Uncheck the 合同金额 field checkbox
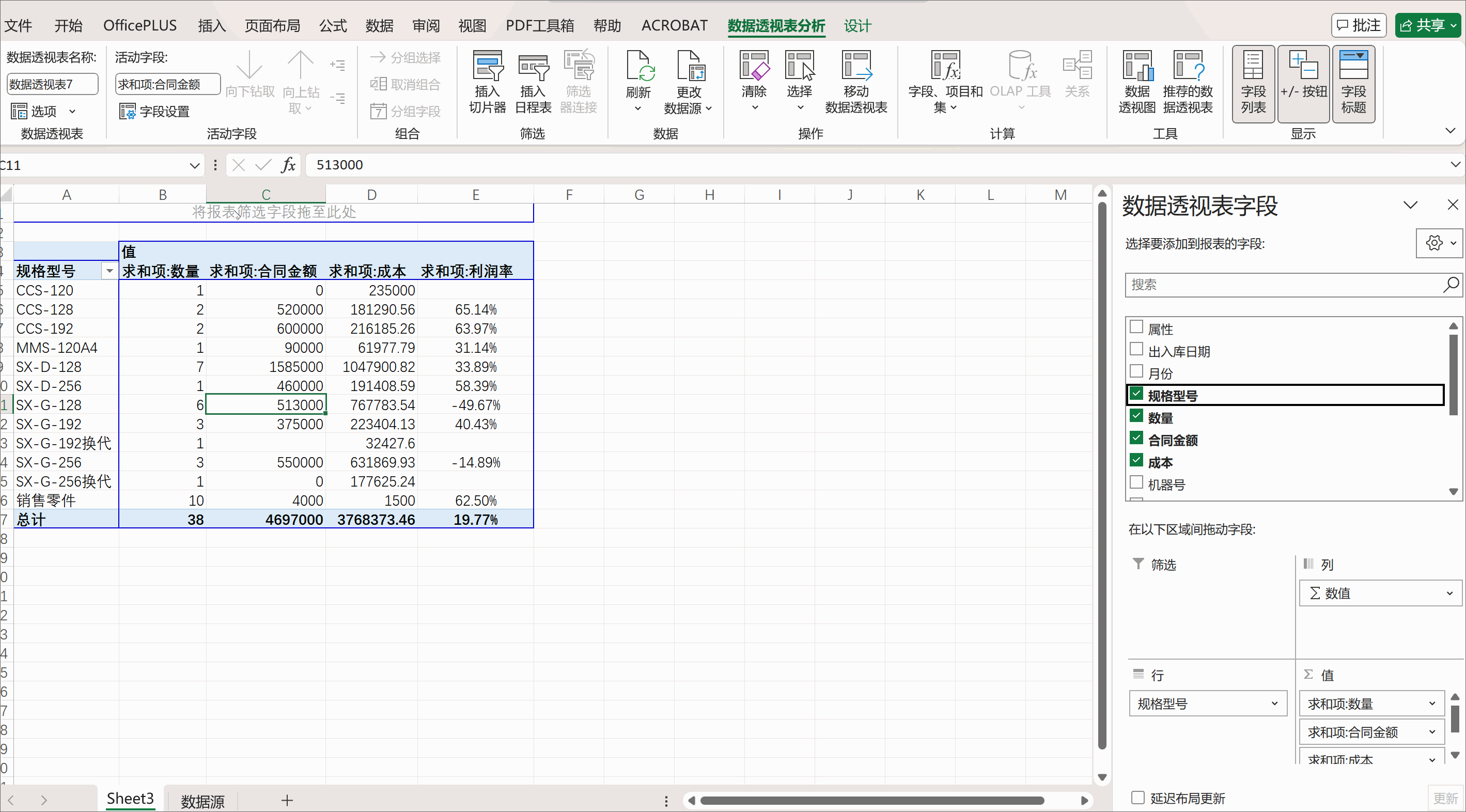Image resolution: width=1466 pixels, height=812 pixels. 1136,438
